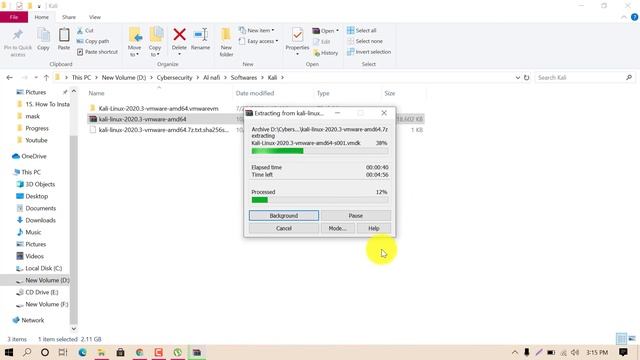Click Paste shortcut command
The width and height of the screenshot is (640, 360).
[97, 52]
